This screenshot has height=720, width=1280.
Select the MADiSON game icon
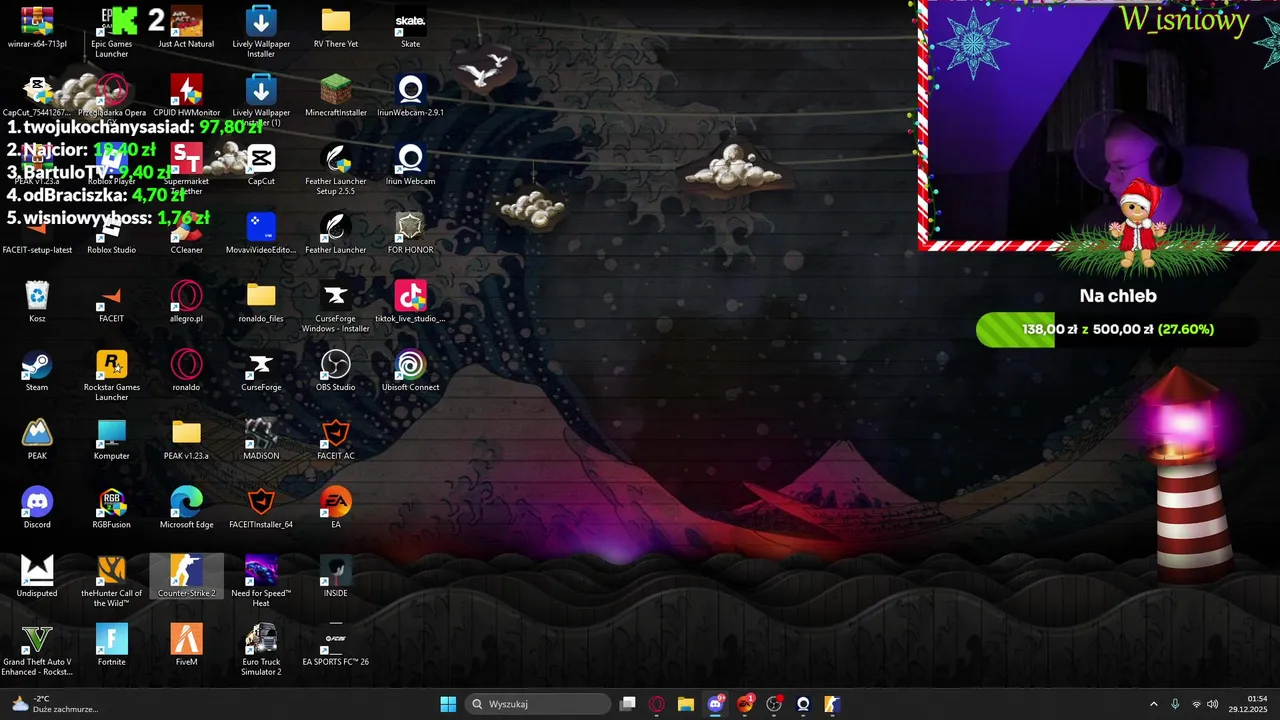(x=261, y=440)
